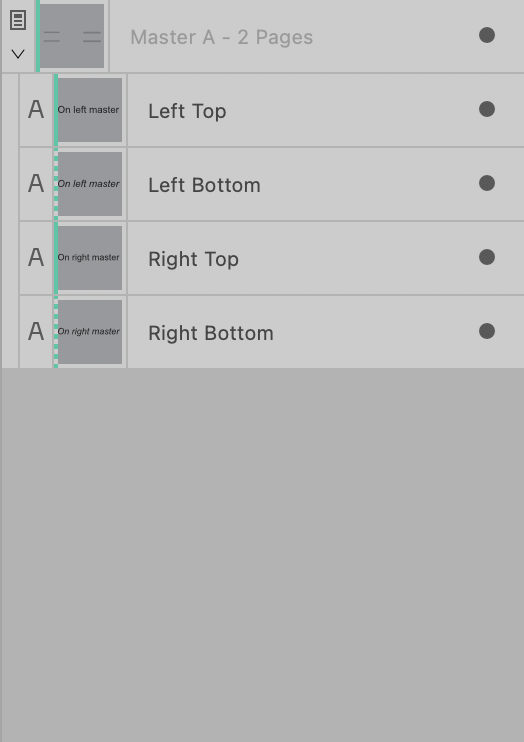Click text type icon of Right Top layer
This screenshot has height=742, width=524.
pyautogui.click(x=36, y=257)
